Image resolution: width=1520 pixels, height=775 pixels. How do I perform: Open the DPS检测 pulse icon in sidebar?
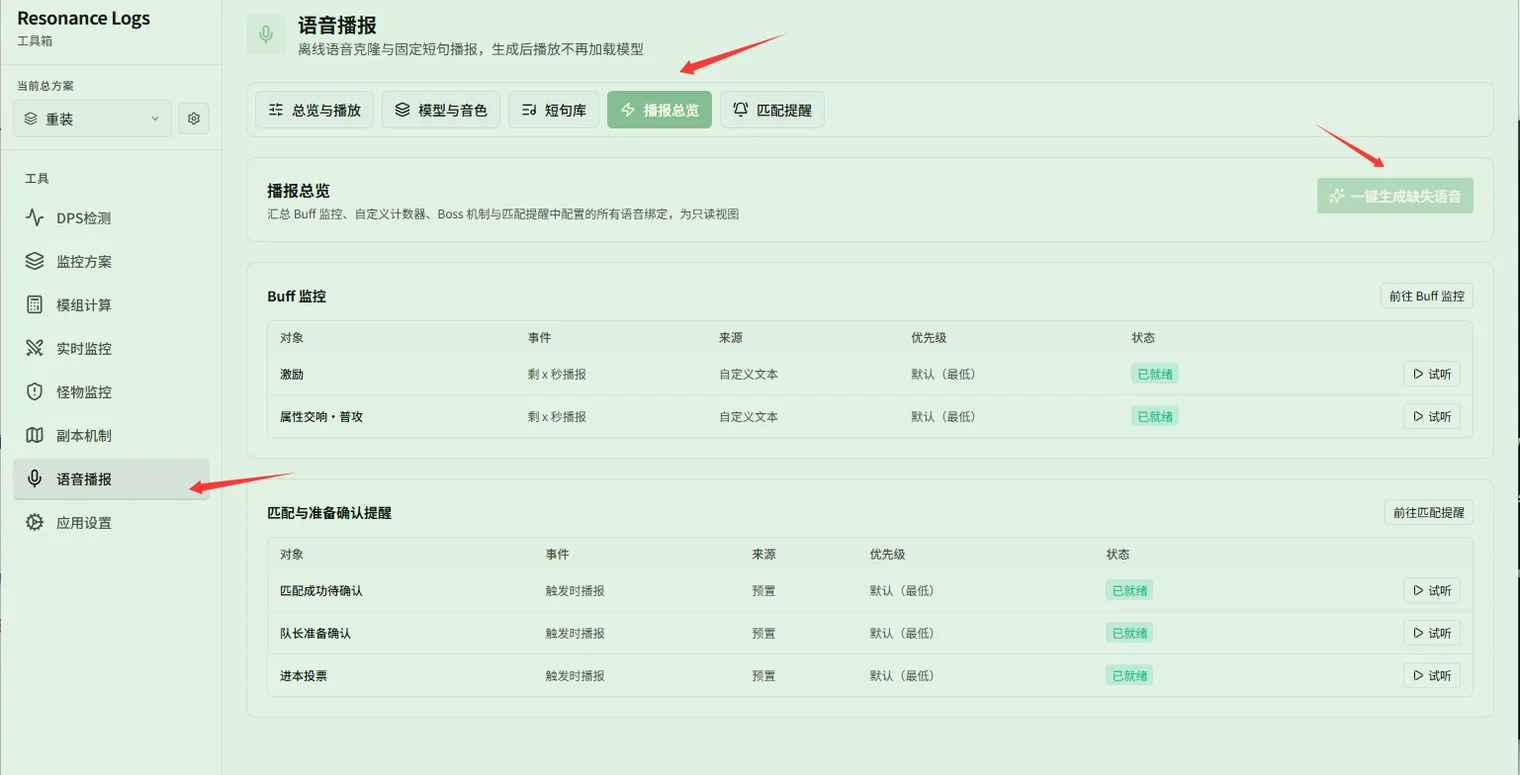35,218
